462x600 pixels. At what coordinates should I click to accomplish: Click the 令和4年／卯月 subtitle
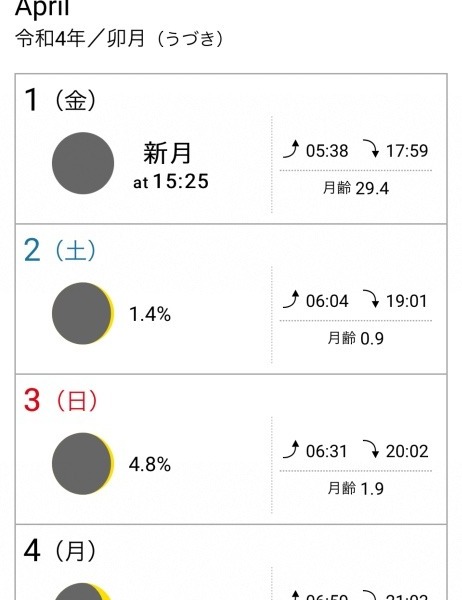coord(119,39)
